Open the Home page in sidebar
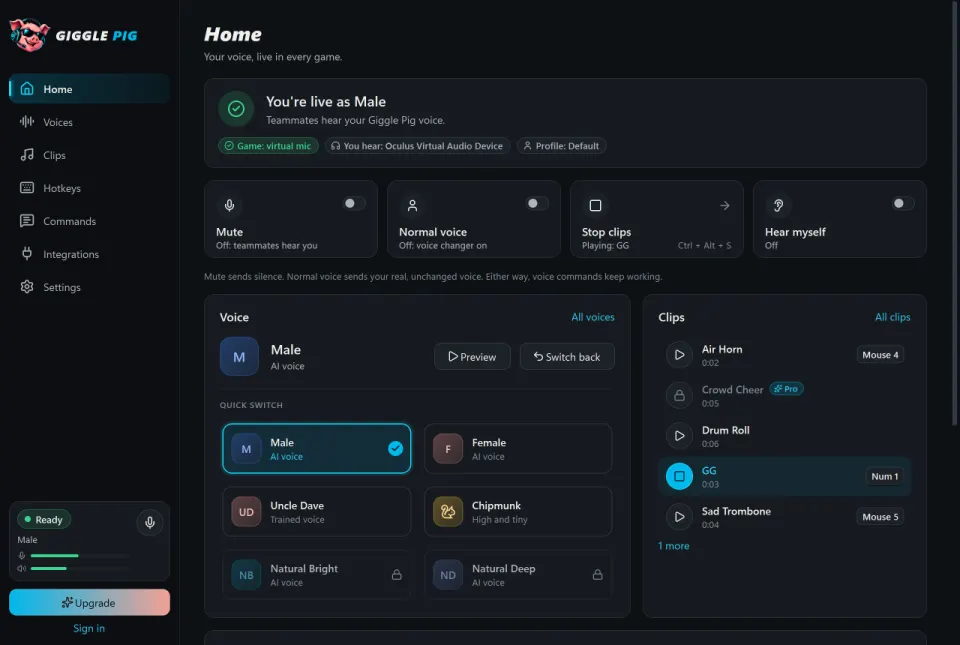The image size is (960, 645). 89,89
